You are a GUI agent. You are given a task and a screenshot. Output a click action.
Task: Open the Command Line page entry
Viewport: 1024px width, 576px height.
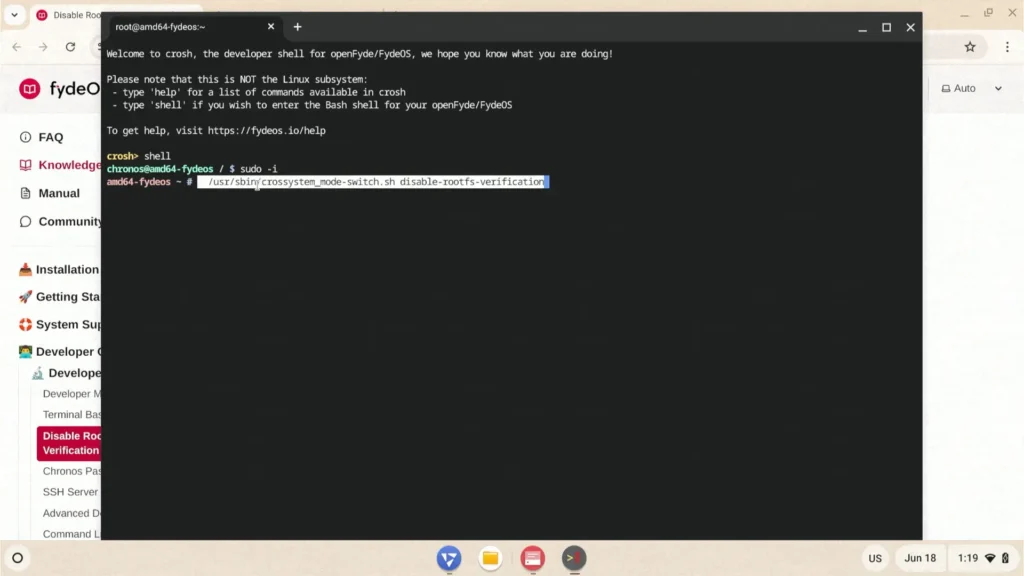point(72,534)
